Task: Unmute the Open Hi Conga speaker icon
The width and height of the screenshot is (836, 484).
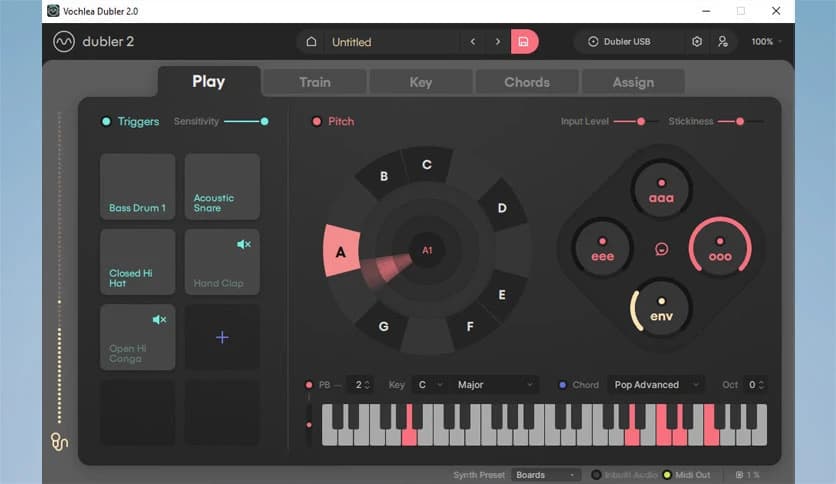Action: pos(159,319)
